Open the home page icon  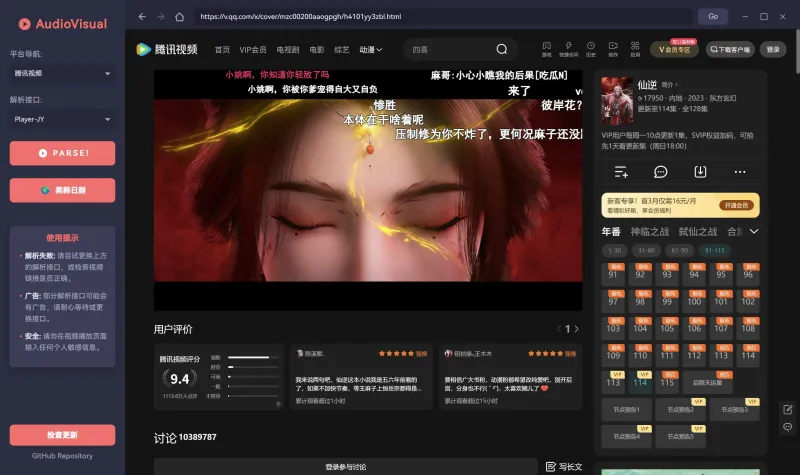coord(180,16)
